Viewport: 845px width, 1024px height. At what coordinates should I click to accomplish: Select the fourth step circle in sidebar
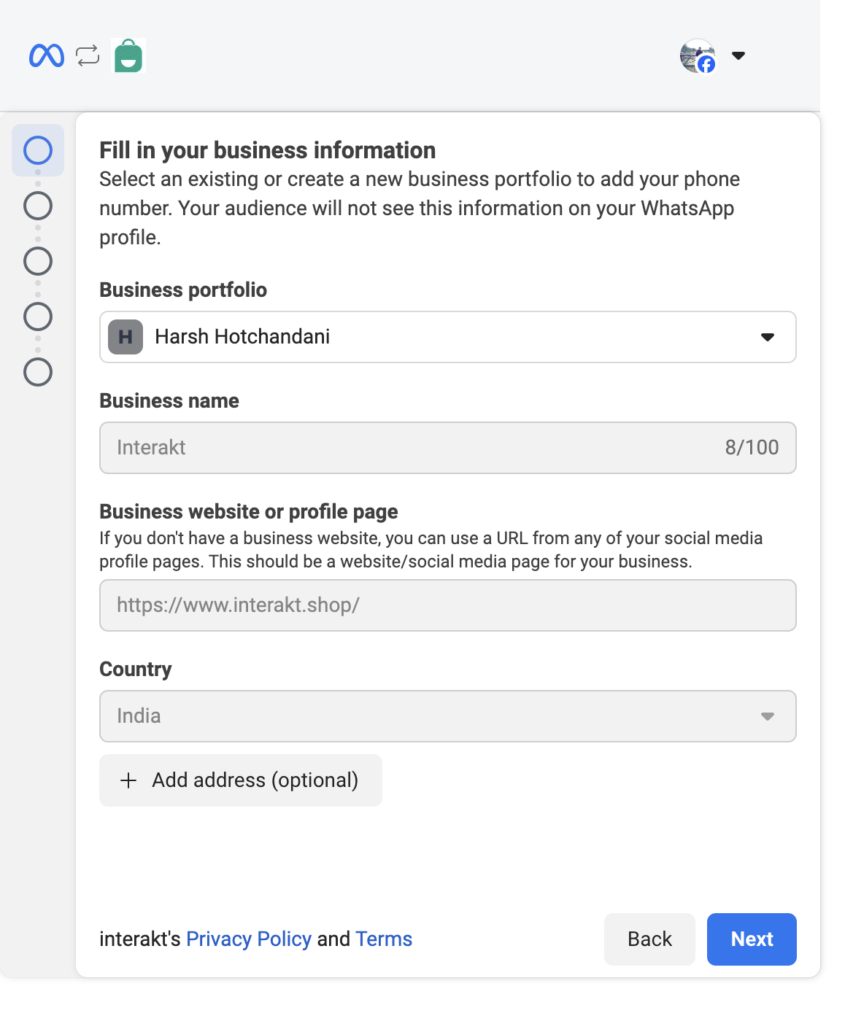[x=38, y=317]
